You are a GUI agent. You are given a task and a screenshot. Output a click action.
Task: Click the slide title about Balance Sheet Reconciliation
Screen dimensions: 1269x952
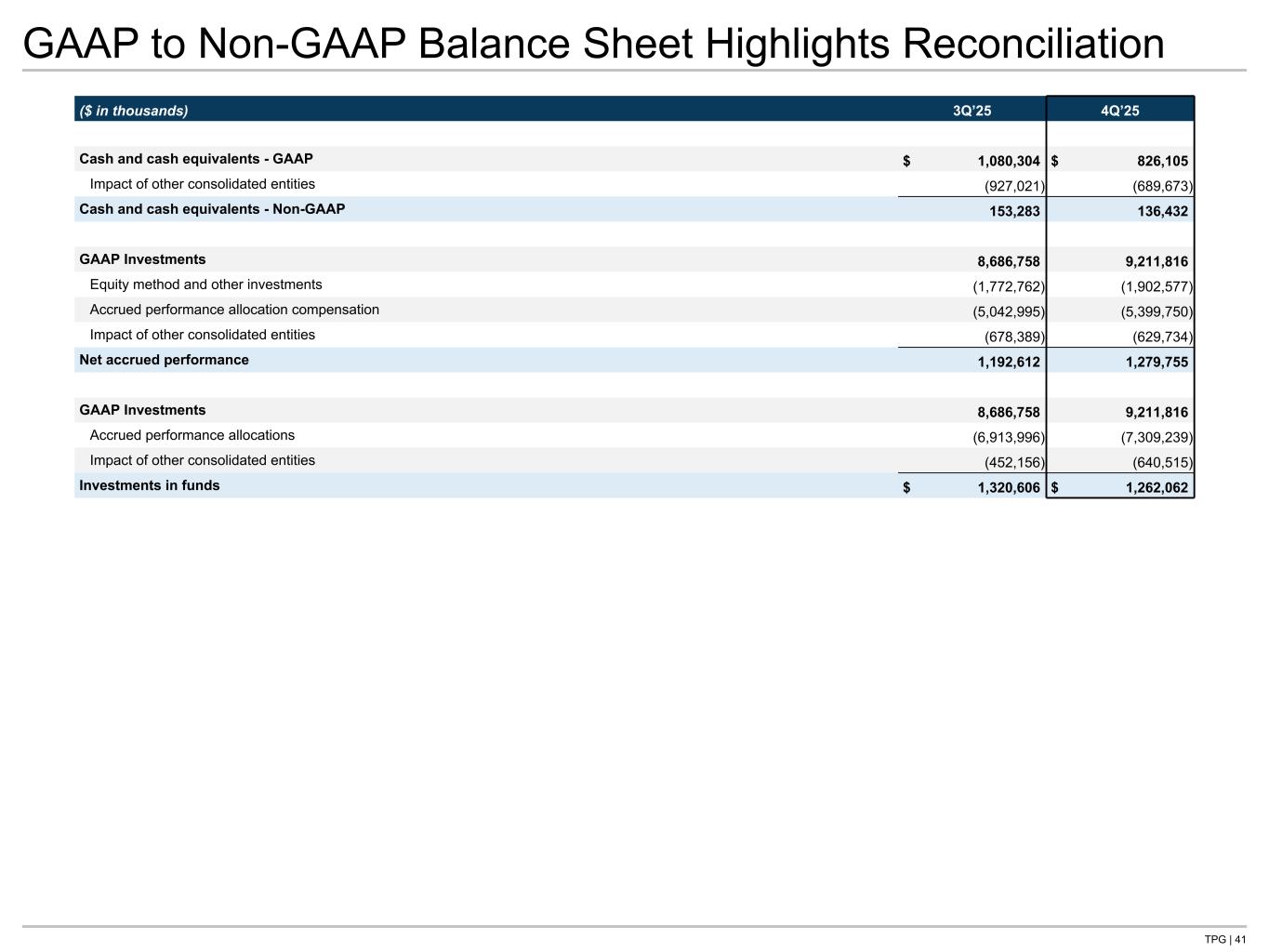pyautogui.click(x=593, y=44)
